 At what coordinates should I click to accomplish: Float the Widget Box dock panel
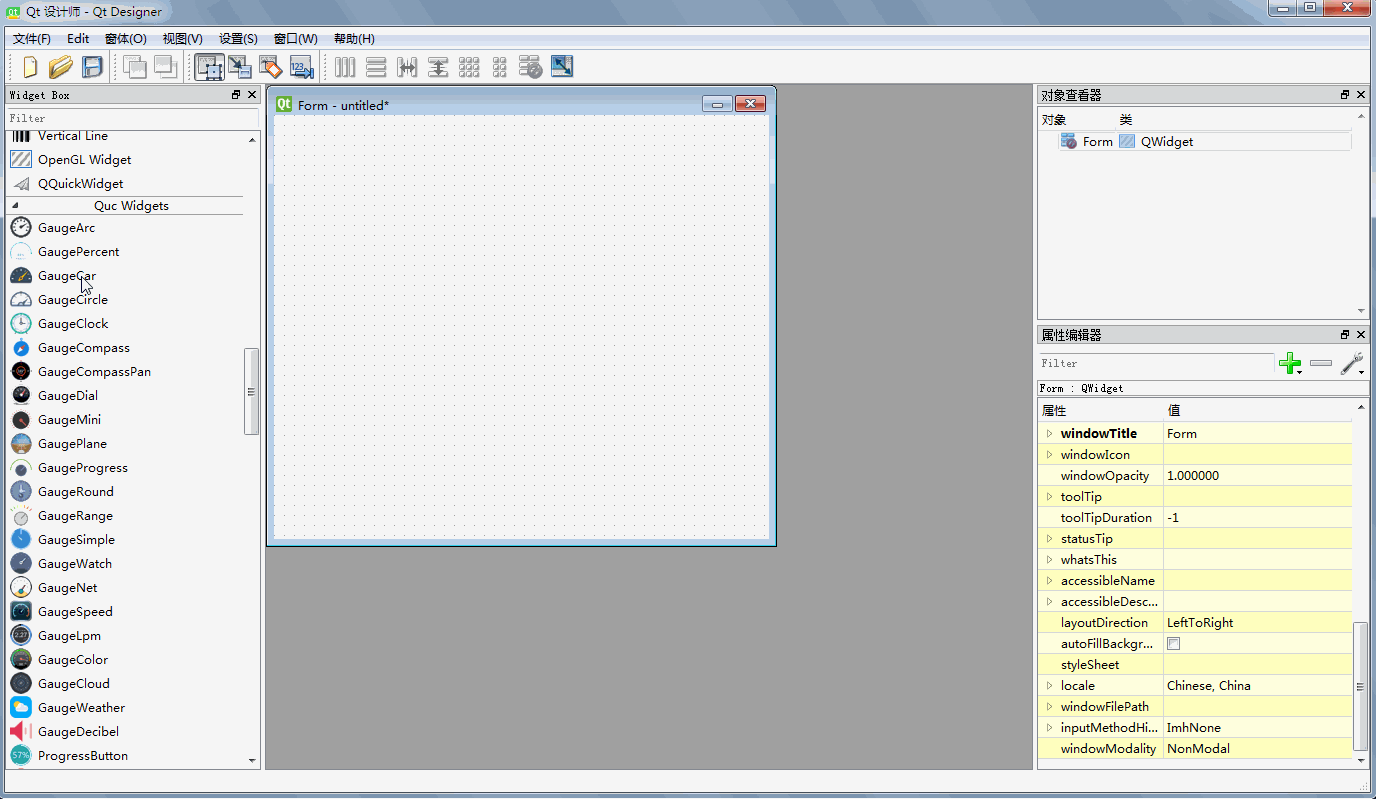point(237,95)
